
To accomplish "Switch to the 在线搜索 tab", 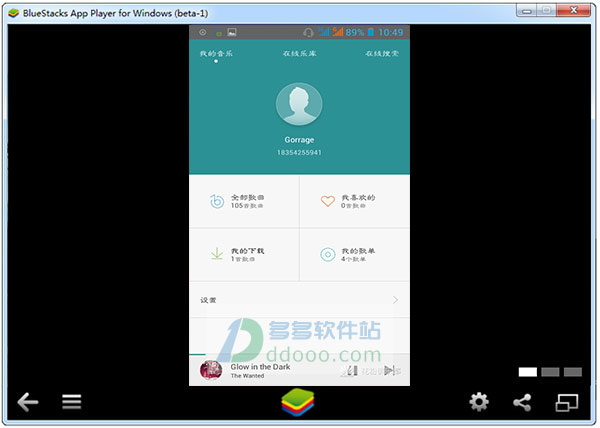I will click(x=381, y=52).
